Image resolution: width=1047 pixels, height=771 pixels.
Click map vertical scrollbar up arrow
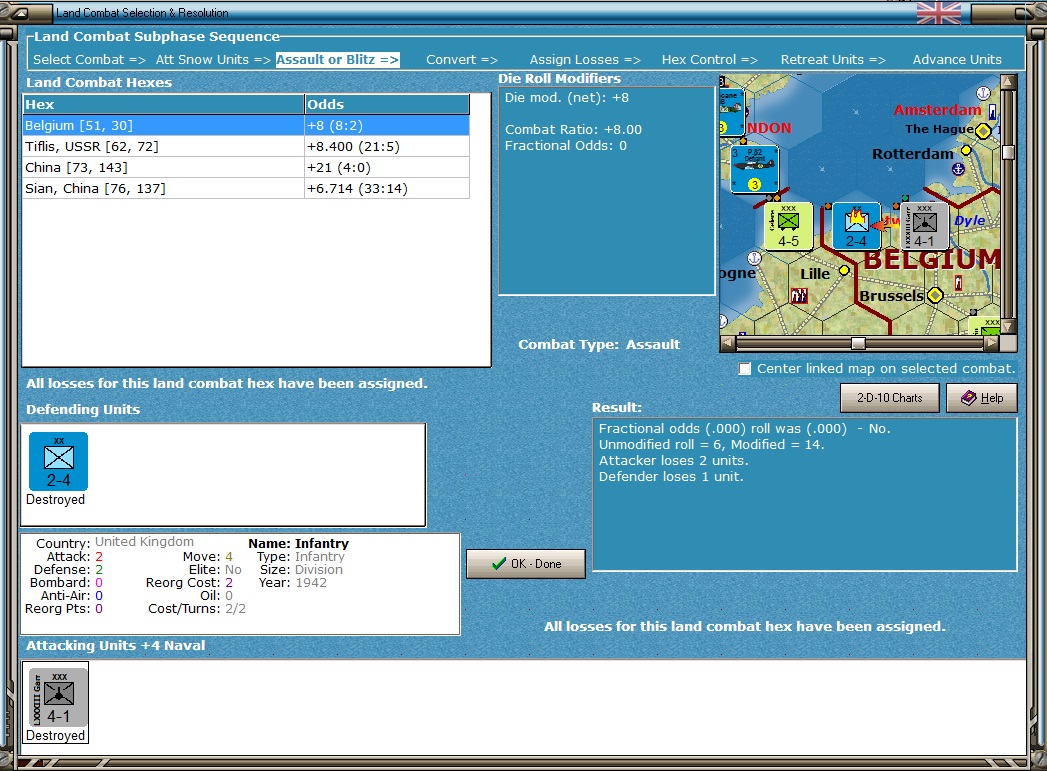1008,82
